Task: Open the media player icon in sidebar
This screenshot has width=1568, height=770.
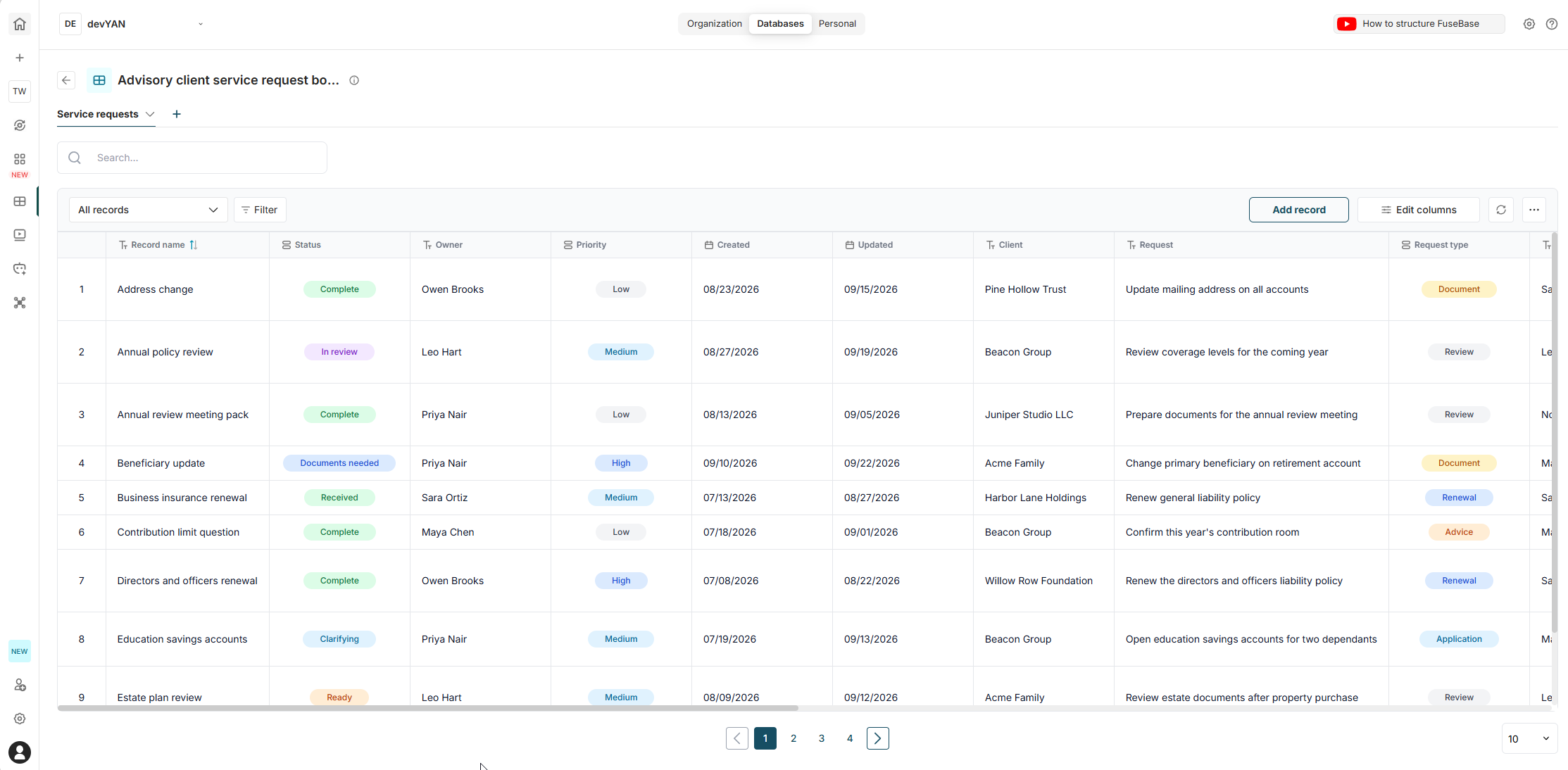Action: click(20, 235)
